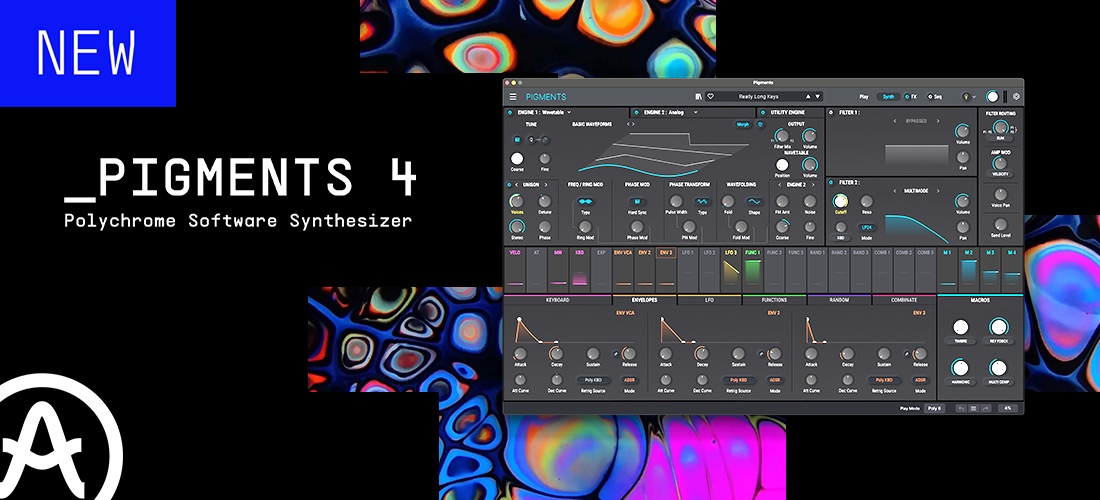
Task: Click the round icon beside Morph button
Action: point(760,124)
